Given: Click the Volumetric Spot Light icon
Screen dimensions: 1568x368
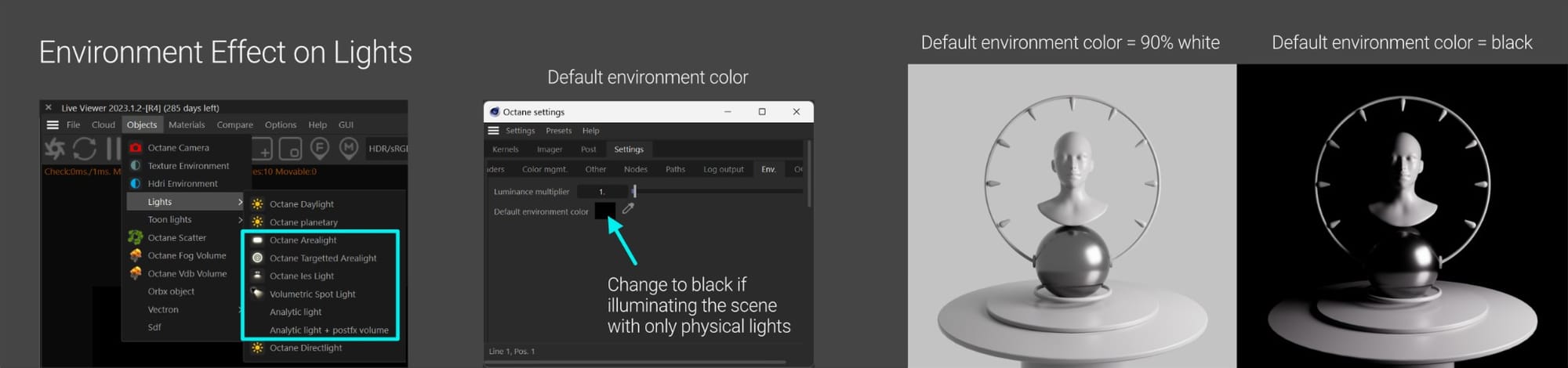Looking at the screenshot, I should coord(257,293).
